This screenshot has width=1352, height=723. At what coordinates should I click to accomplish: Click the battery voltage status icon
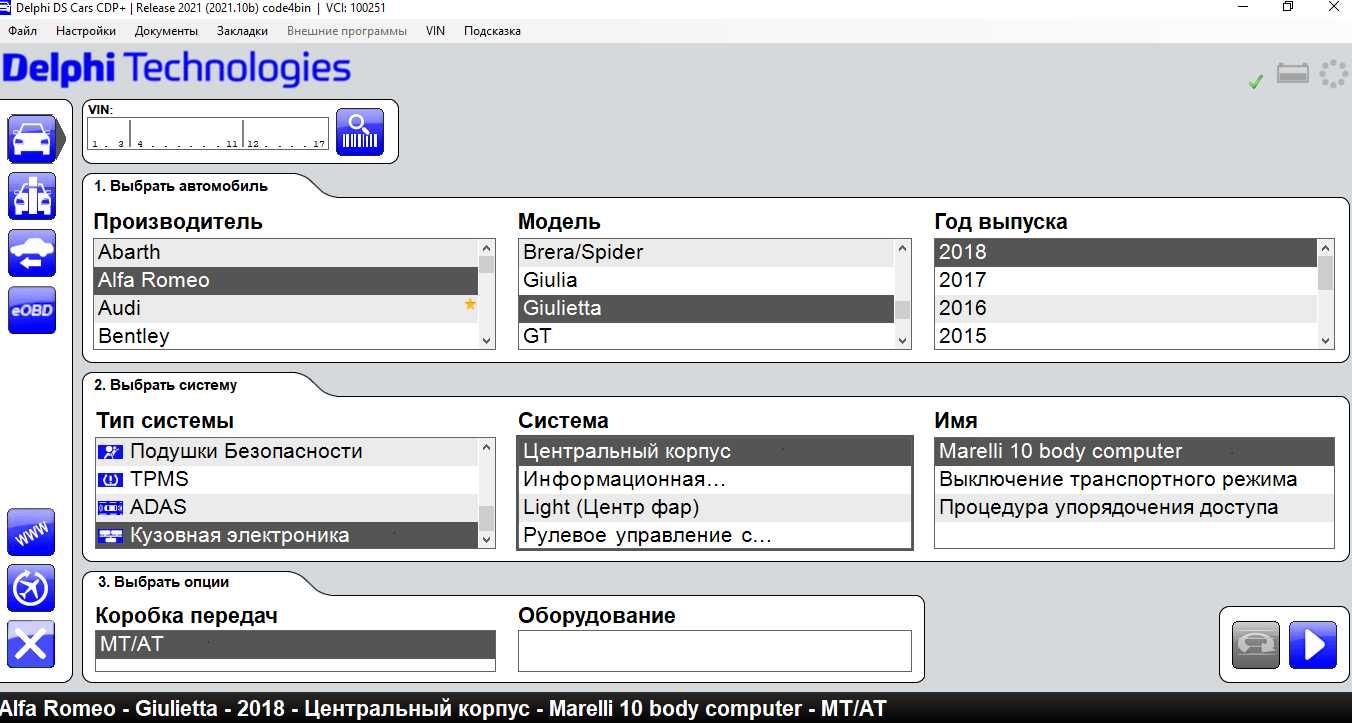tap(1293, 75)
